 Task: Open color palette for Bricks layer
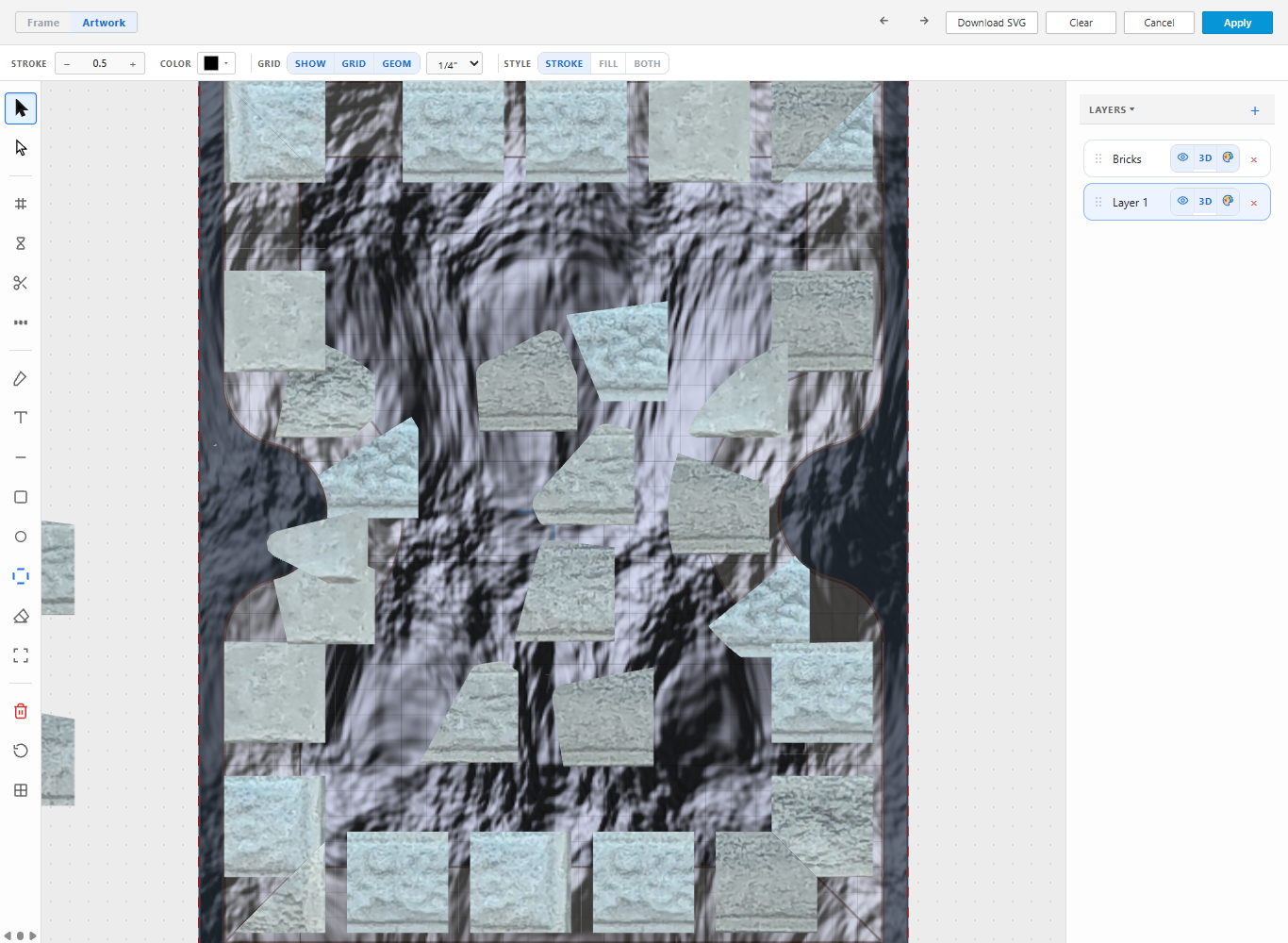[x=1228, y=157]
